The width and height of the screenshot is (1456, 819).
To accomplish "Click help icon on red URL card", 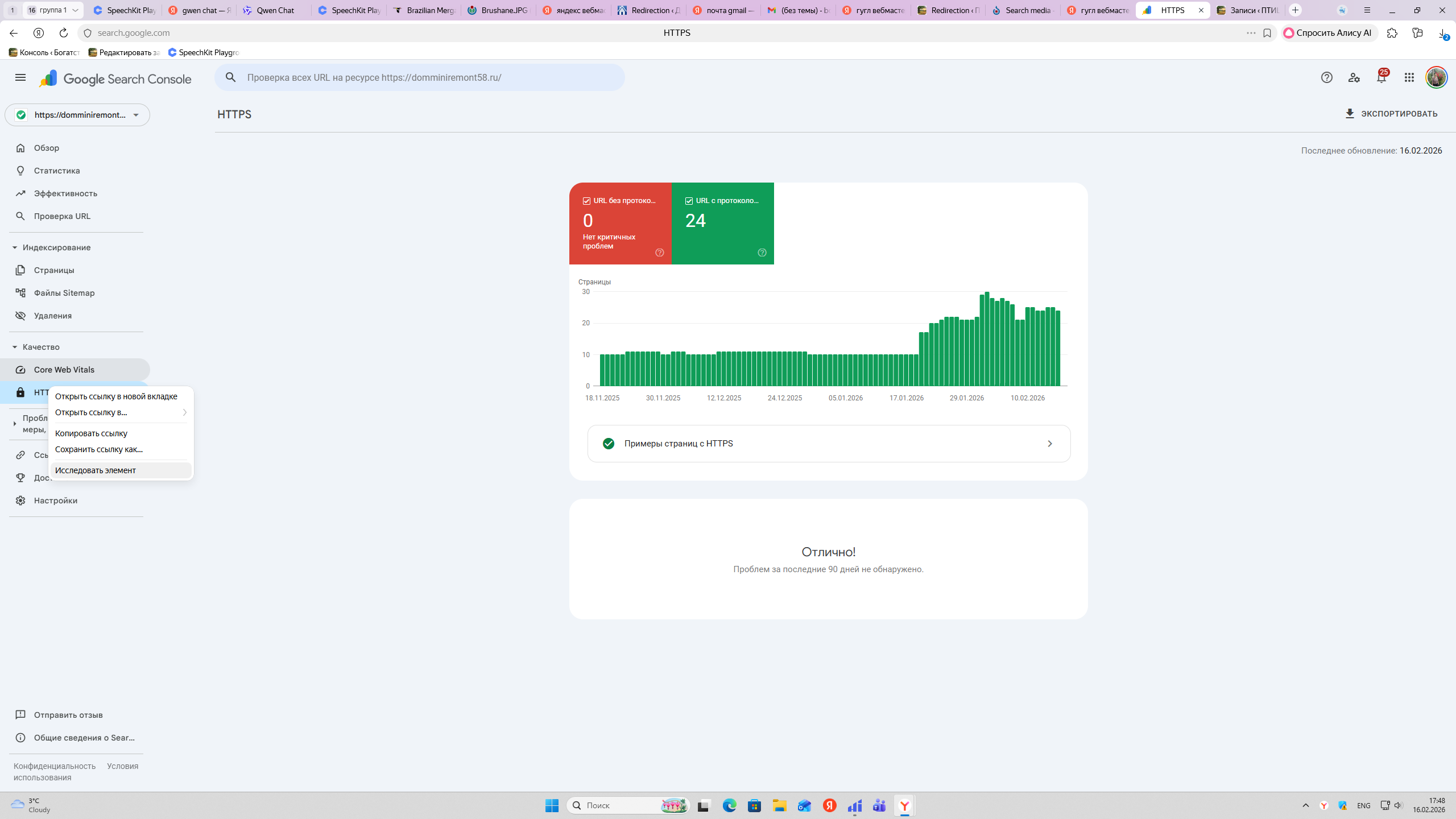I will [659, 253].
